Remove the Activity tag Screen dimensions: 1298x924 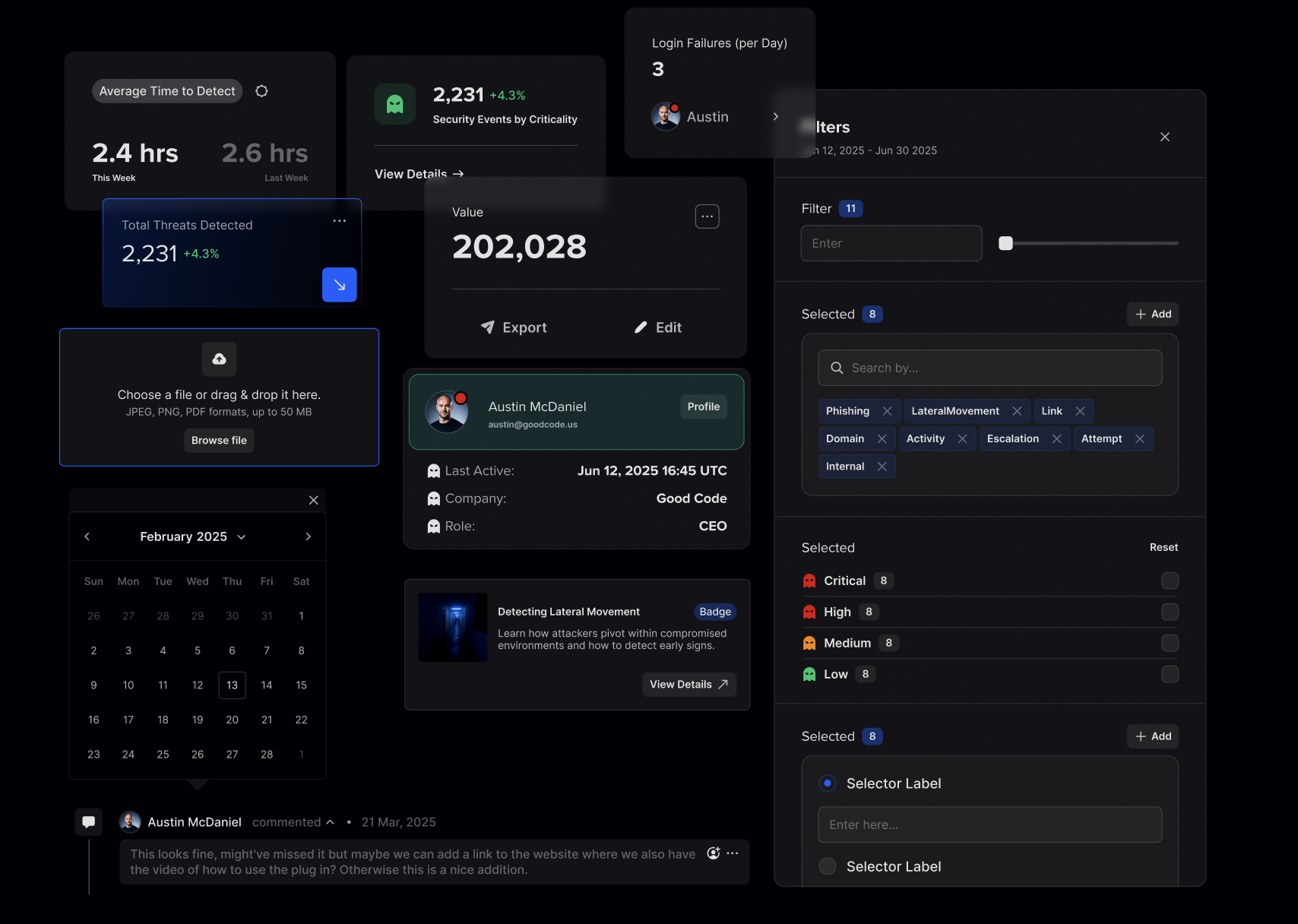(x=962, y=439)
